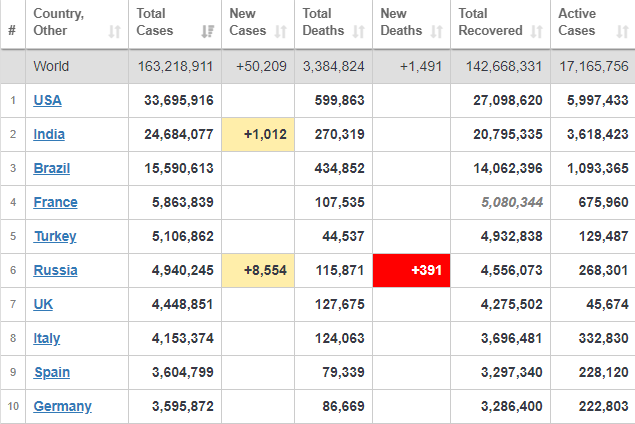Viewport: 635px width, 424px height.
Task: Select USA active cases 5,997,433
Action: tap(598, 100)
